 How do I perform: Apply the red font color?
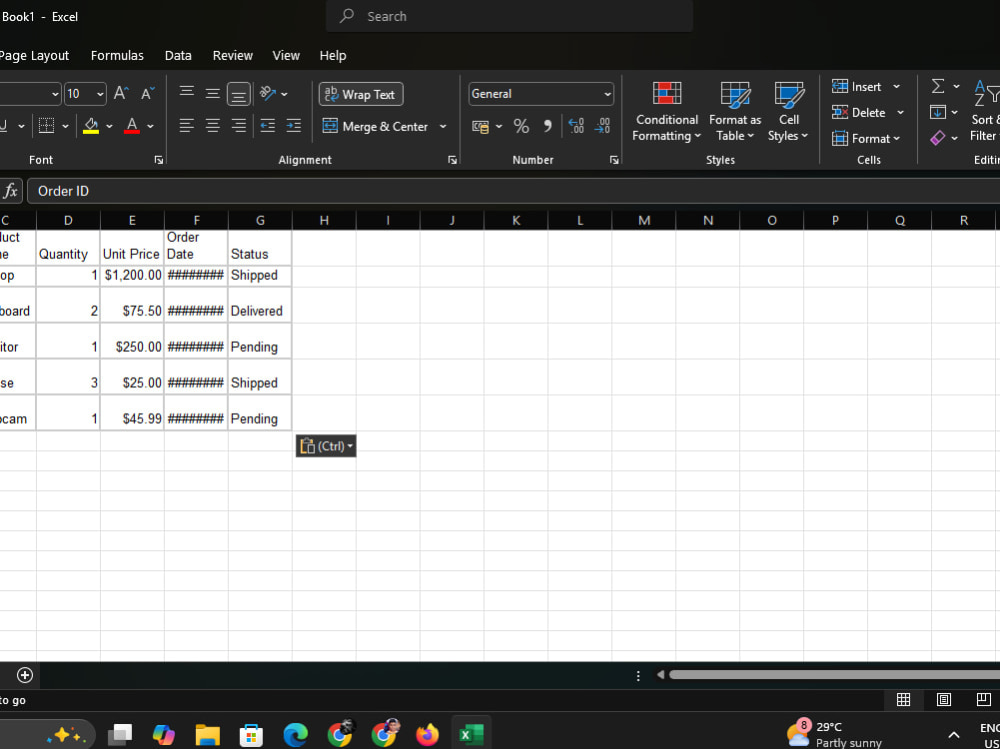tap(132, 126)
